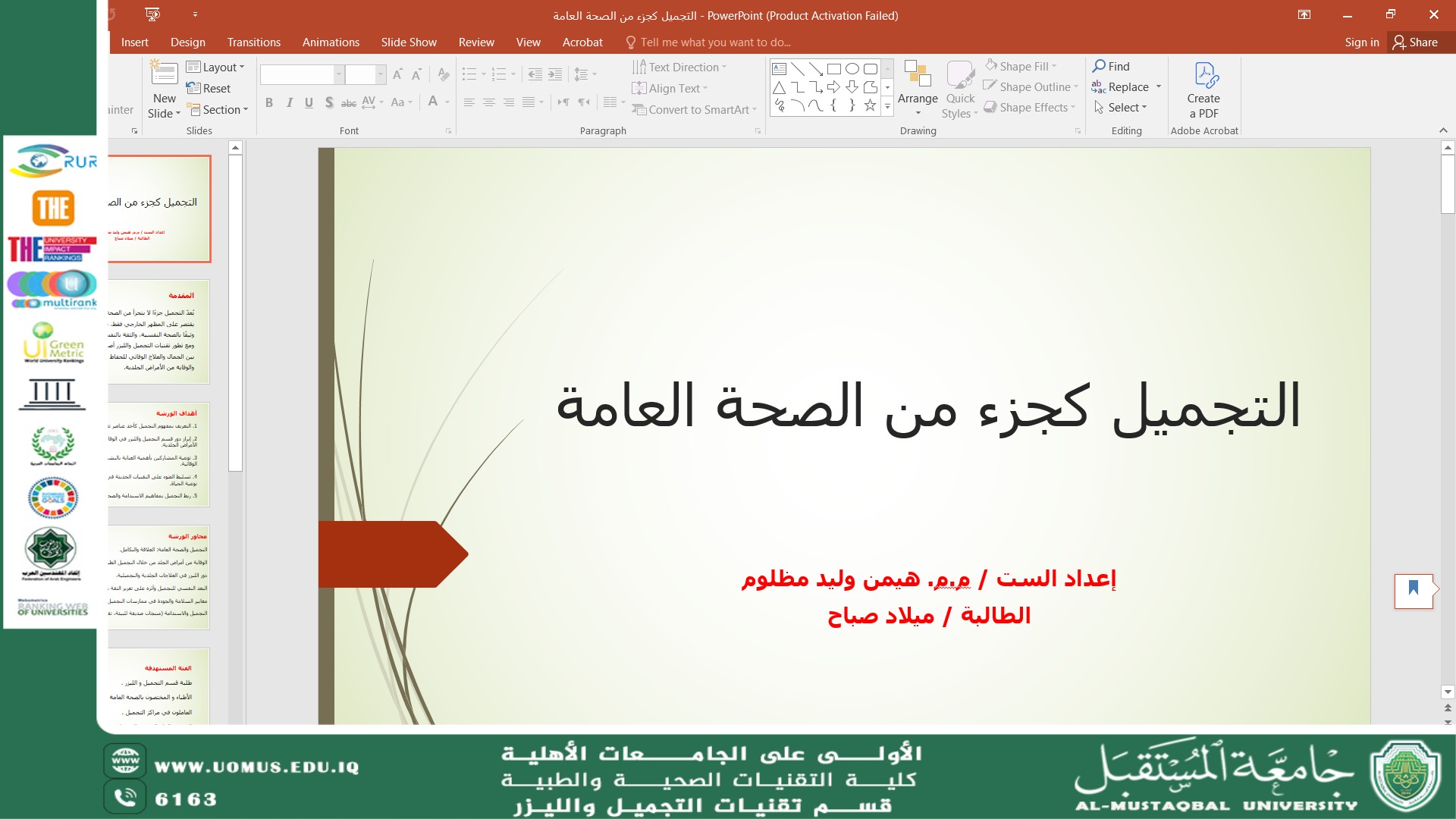The height and width of the screenshot is (819, 1456).
Task: Toggle Bold formatting
Action: tap(268, 102)
